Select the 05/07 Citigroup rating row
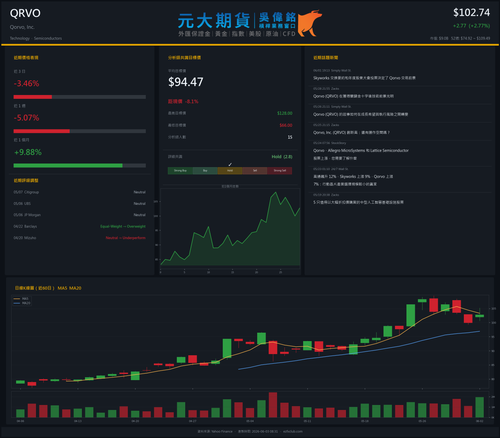 [x=79, y=192]
